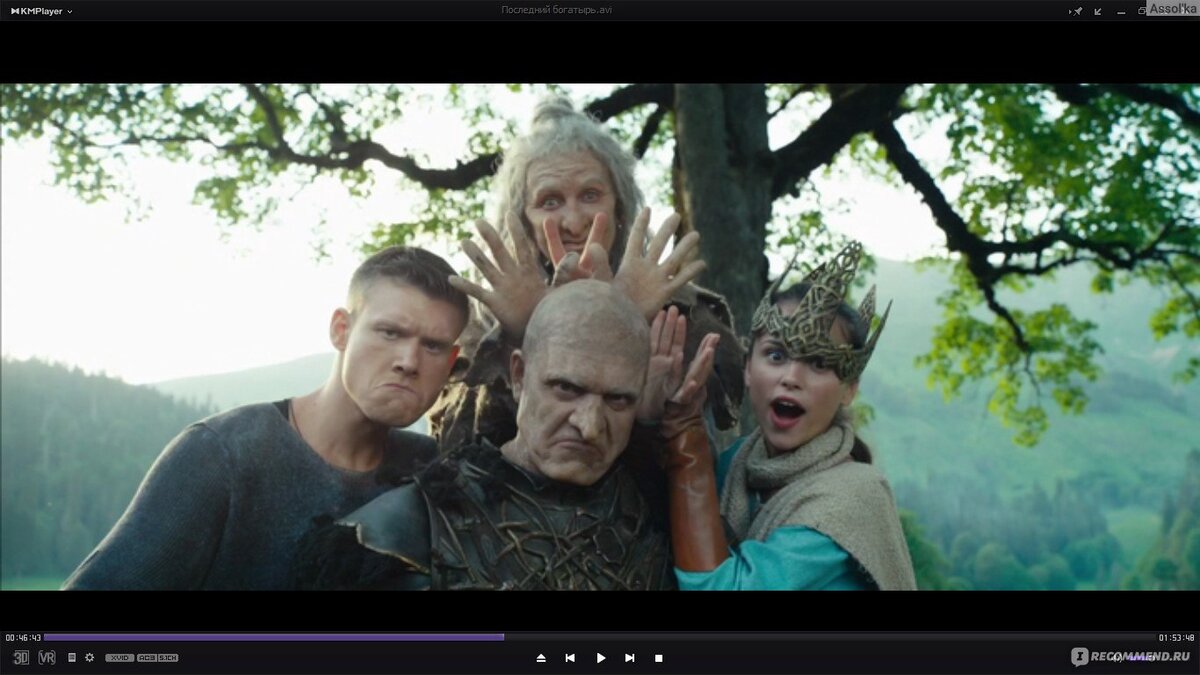1200x675 pixels.
Task: Click the total duration 01:53:48
Action: click(1176, 638)
